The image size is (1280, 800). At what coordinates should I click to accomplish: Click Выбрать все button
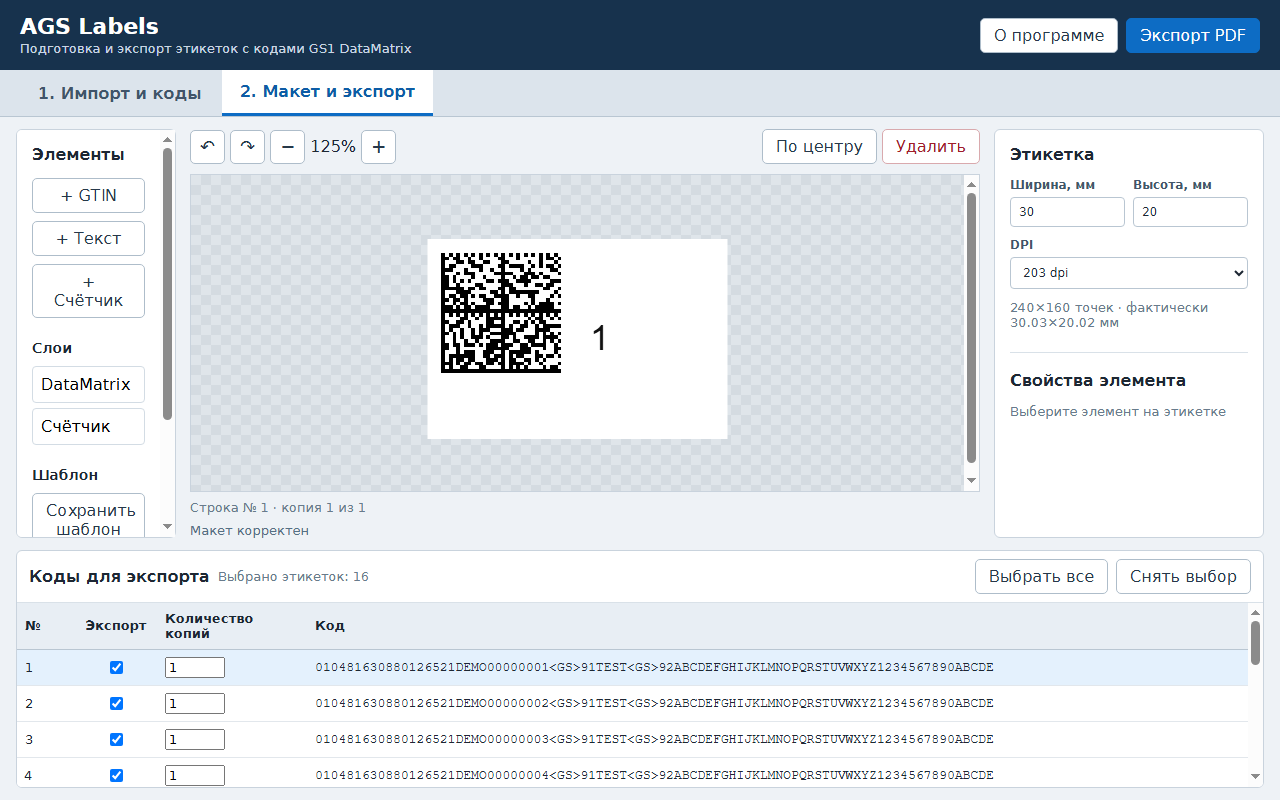(x=1041, y=577)
